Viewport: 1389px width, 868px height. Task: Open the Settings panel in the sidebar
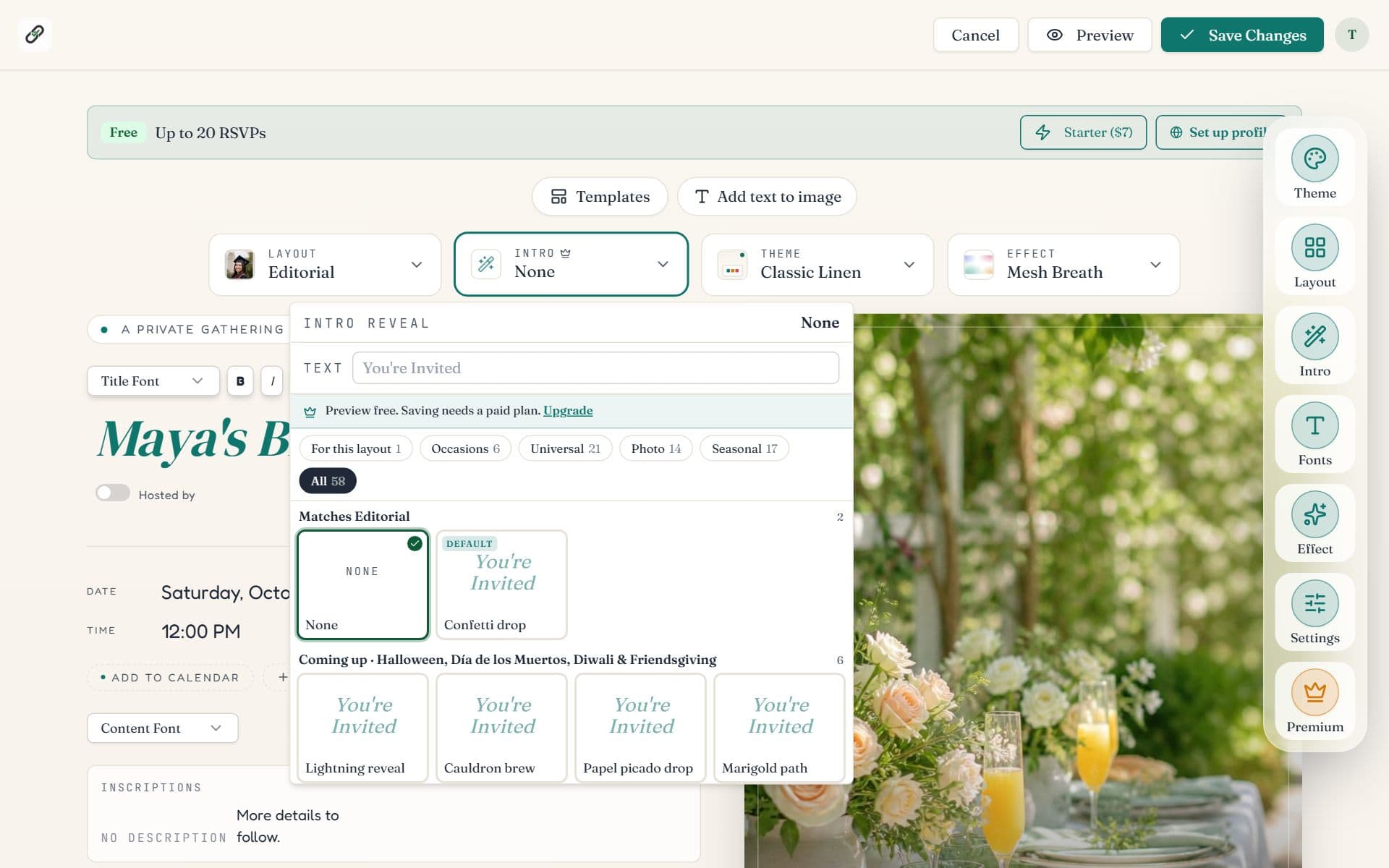coord(1314,612)
